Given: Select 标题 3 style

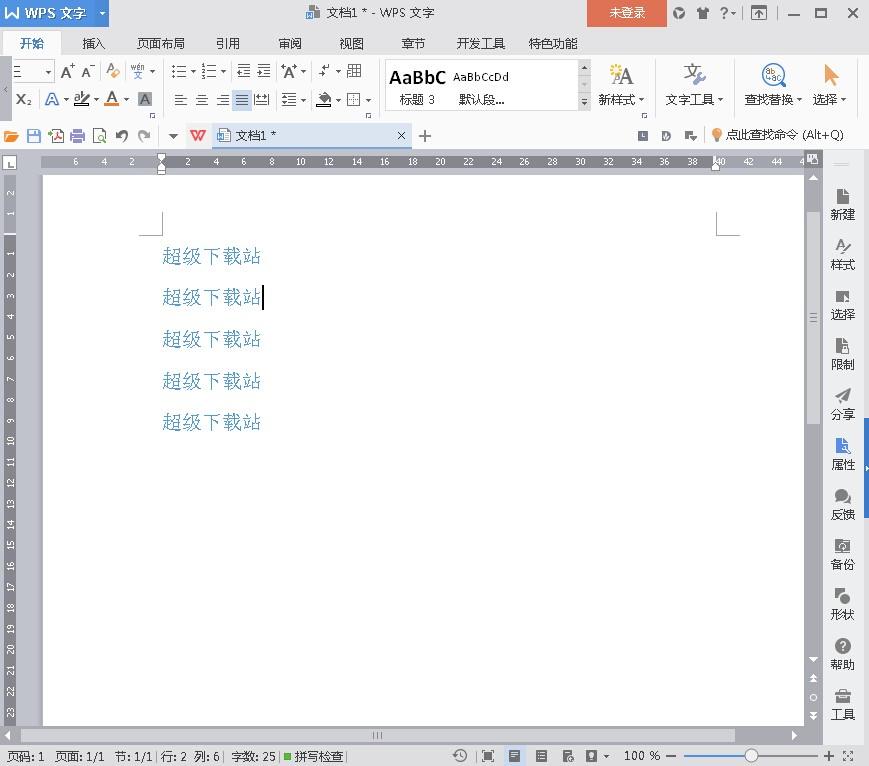Looking at the screenshot, I should click(417, 86).
